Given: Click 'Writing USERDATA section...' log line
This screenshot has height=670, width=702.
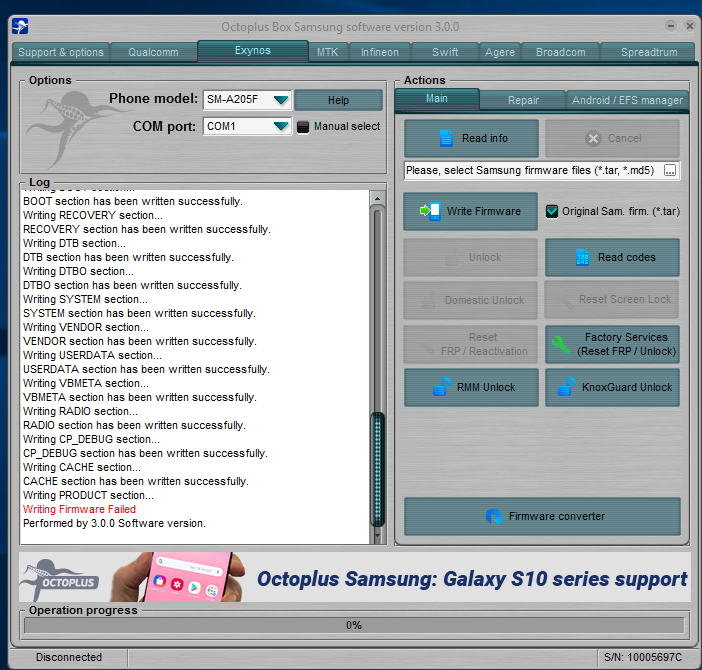Looking at the screenshot, I should tap(92, 355).
